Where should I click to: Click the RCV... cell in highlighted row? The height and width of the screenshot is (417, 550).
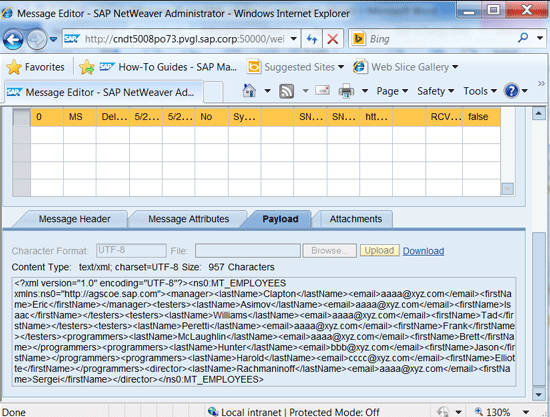click(444, 117)
